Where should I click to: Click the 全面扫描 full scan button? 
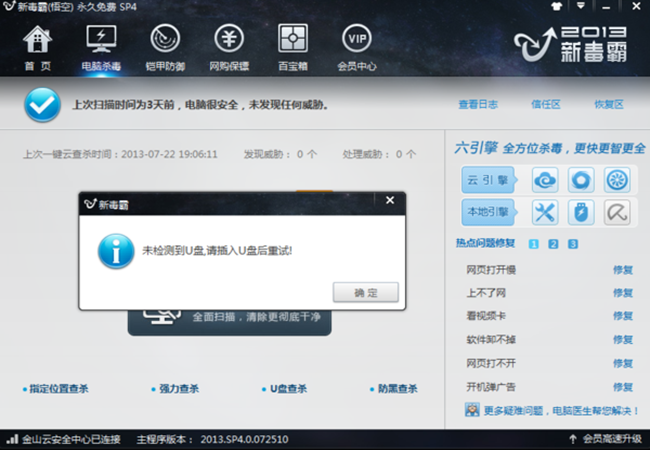click(229, 322)
